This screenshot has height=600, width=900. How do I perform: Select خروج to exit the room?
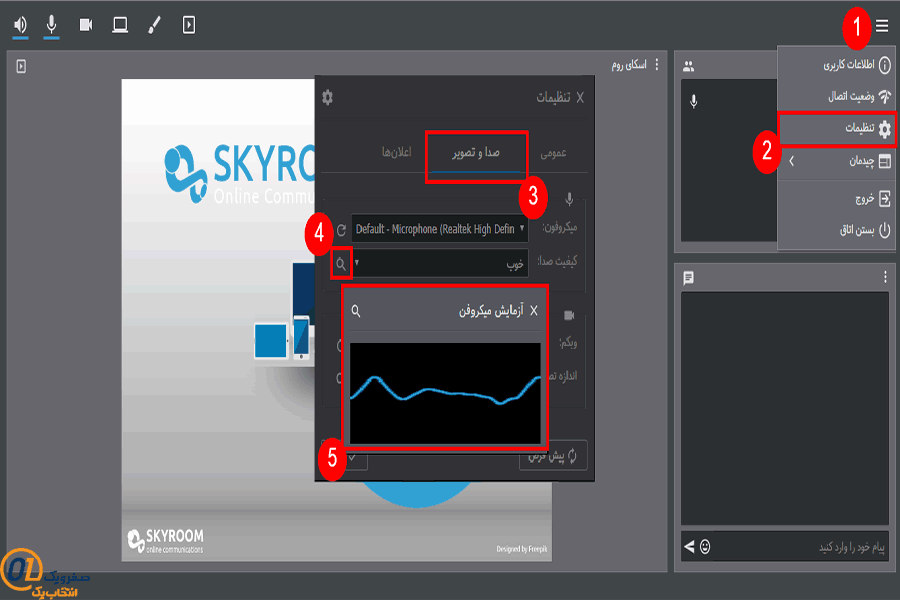(836, 199)
